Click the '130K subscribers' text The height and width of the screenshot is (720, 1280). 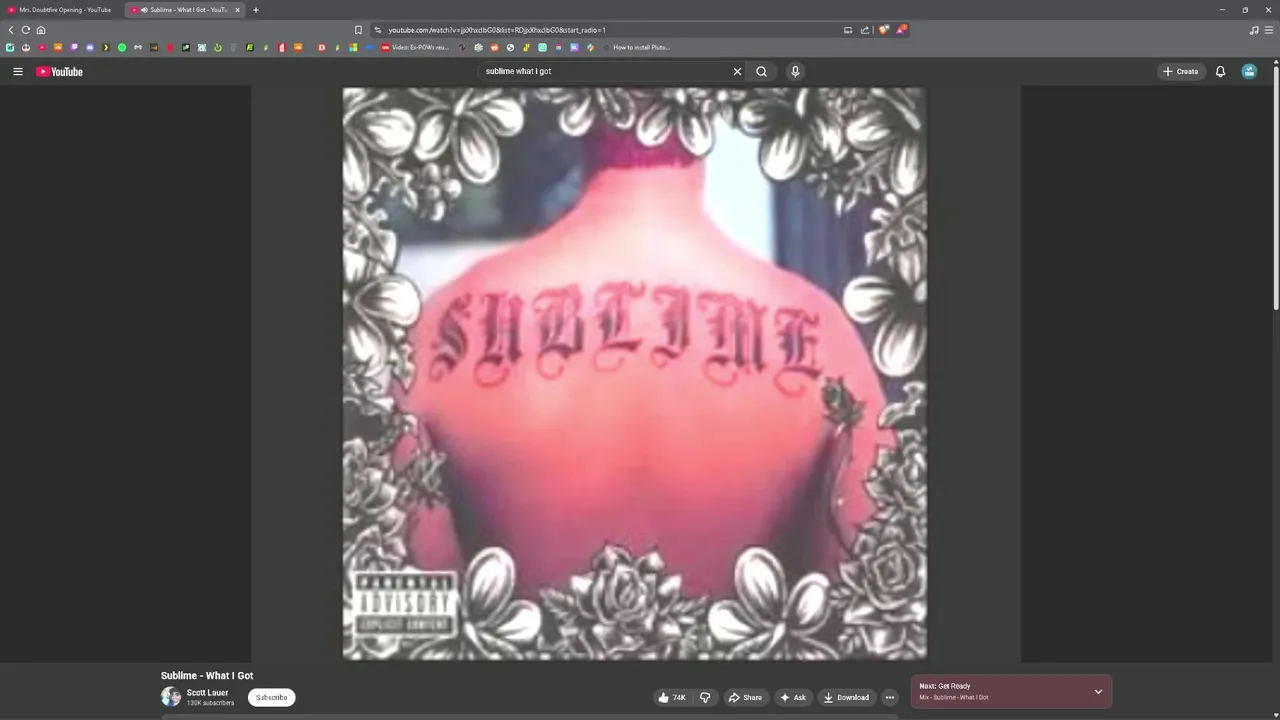click(210, 703)
